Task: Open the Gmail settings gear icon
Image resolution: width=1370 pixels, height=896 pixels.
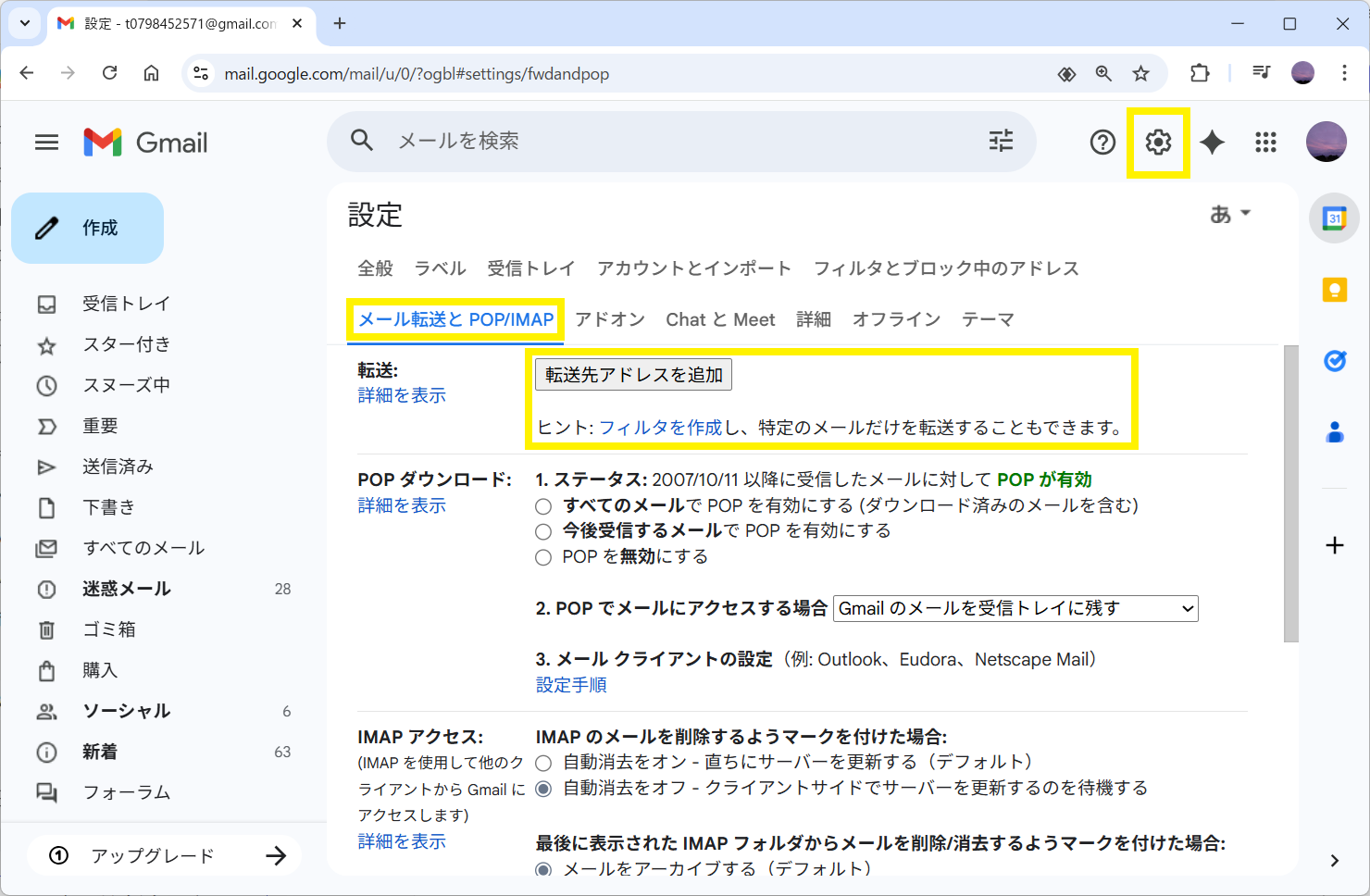Action: pyautogui.click(x=1158, y=143)
